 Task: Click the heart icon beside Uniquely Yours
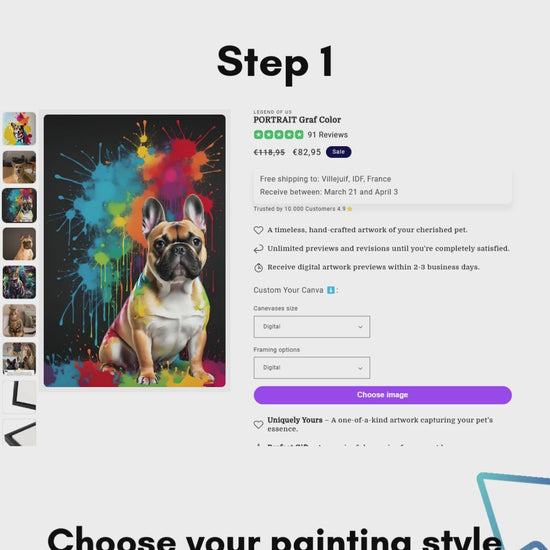tap(258, 424)
